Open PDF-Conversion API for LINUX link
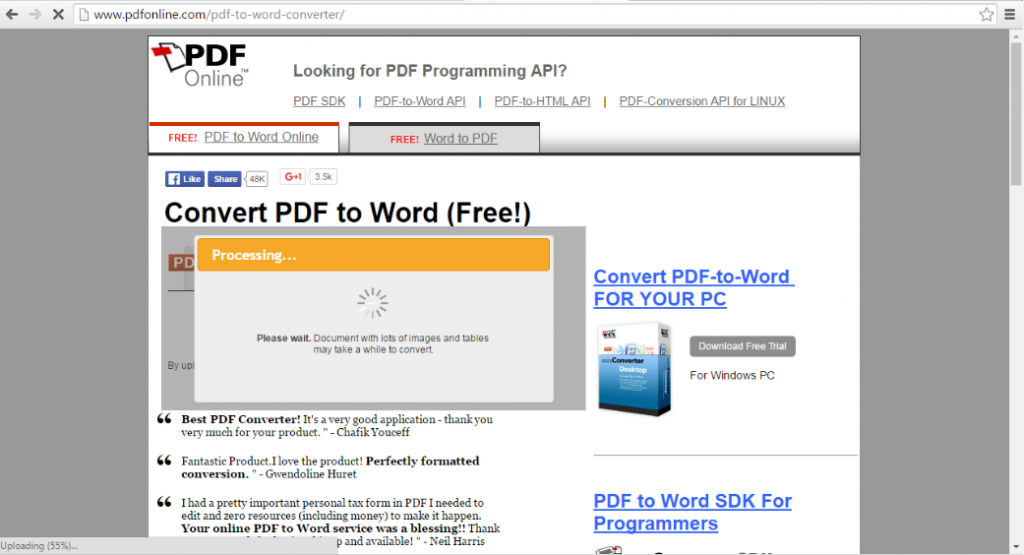The image size is (1024, 555). pyautogui.click(x=702, y=101)
